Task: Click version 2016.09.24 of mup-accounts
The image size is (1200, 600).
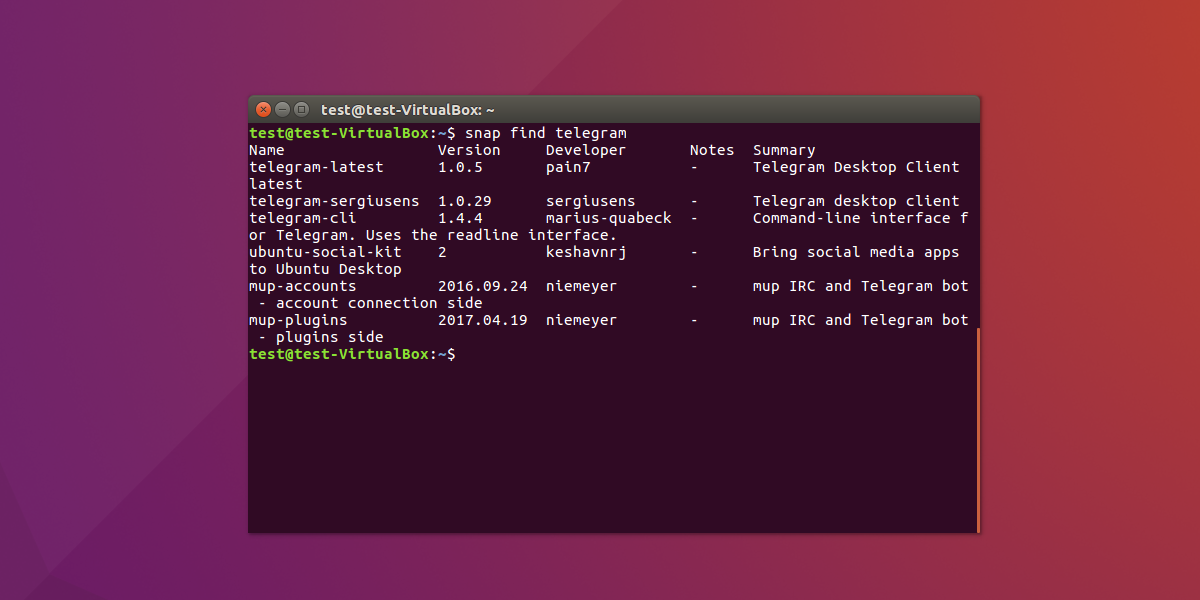Action: (x=482, y=285)
